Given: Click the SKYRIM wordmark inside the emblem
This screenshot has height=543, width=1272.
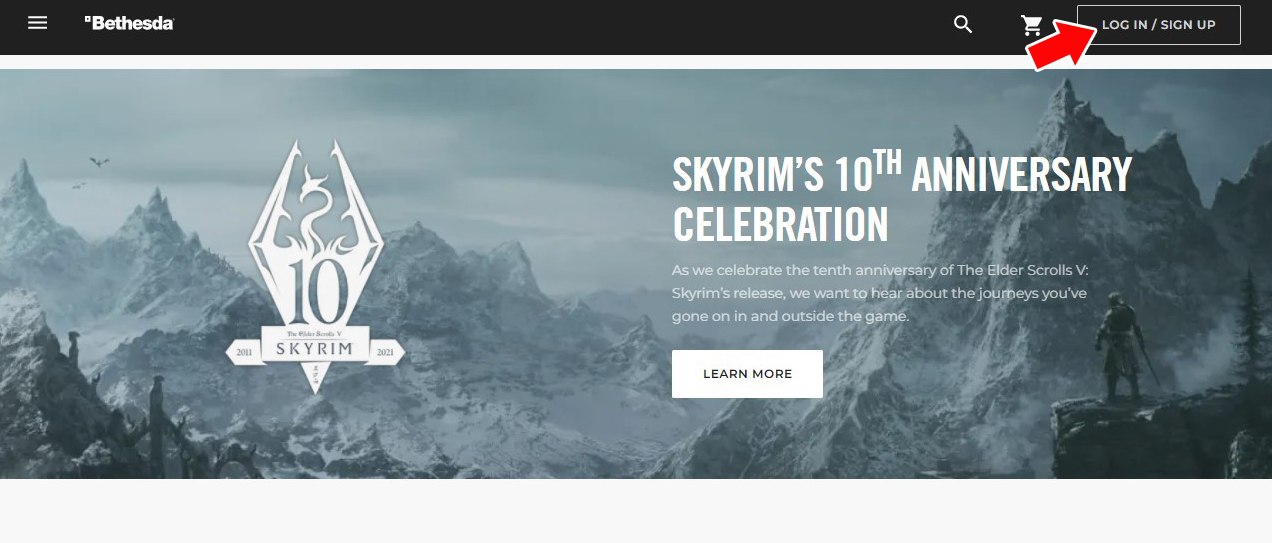Looking at the screenshot, I should click(x=315, y=349).
